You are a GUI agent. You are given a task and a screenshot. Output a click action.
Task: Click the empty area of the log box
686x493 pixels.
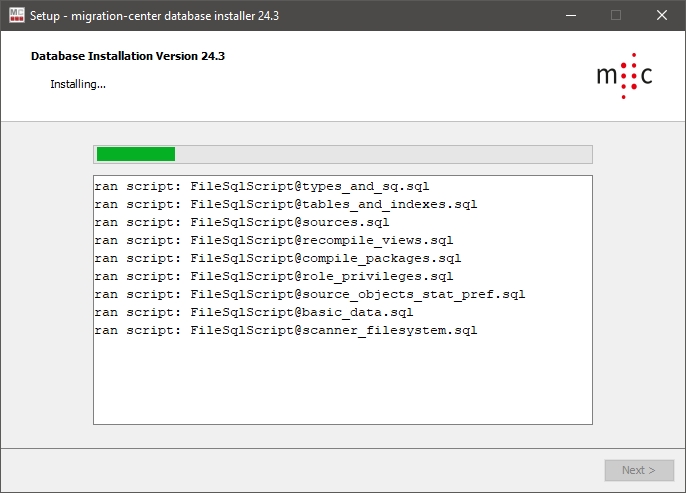click(x=342, y=385)
